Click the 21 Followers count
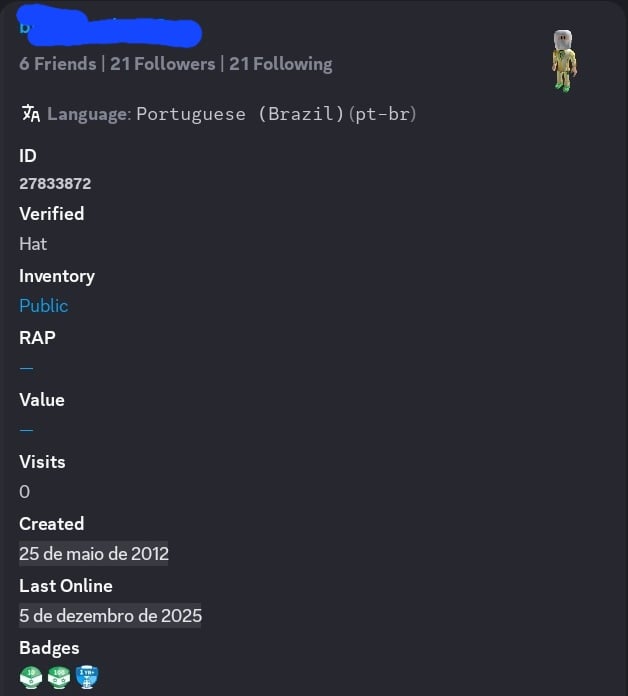The height and width of the screenshot is (696, 628). pos(163,64)
